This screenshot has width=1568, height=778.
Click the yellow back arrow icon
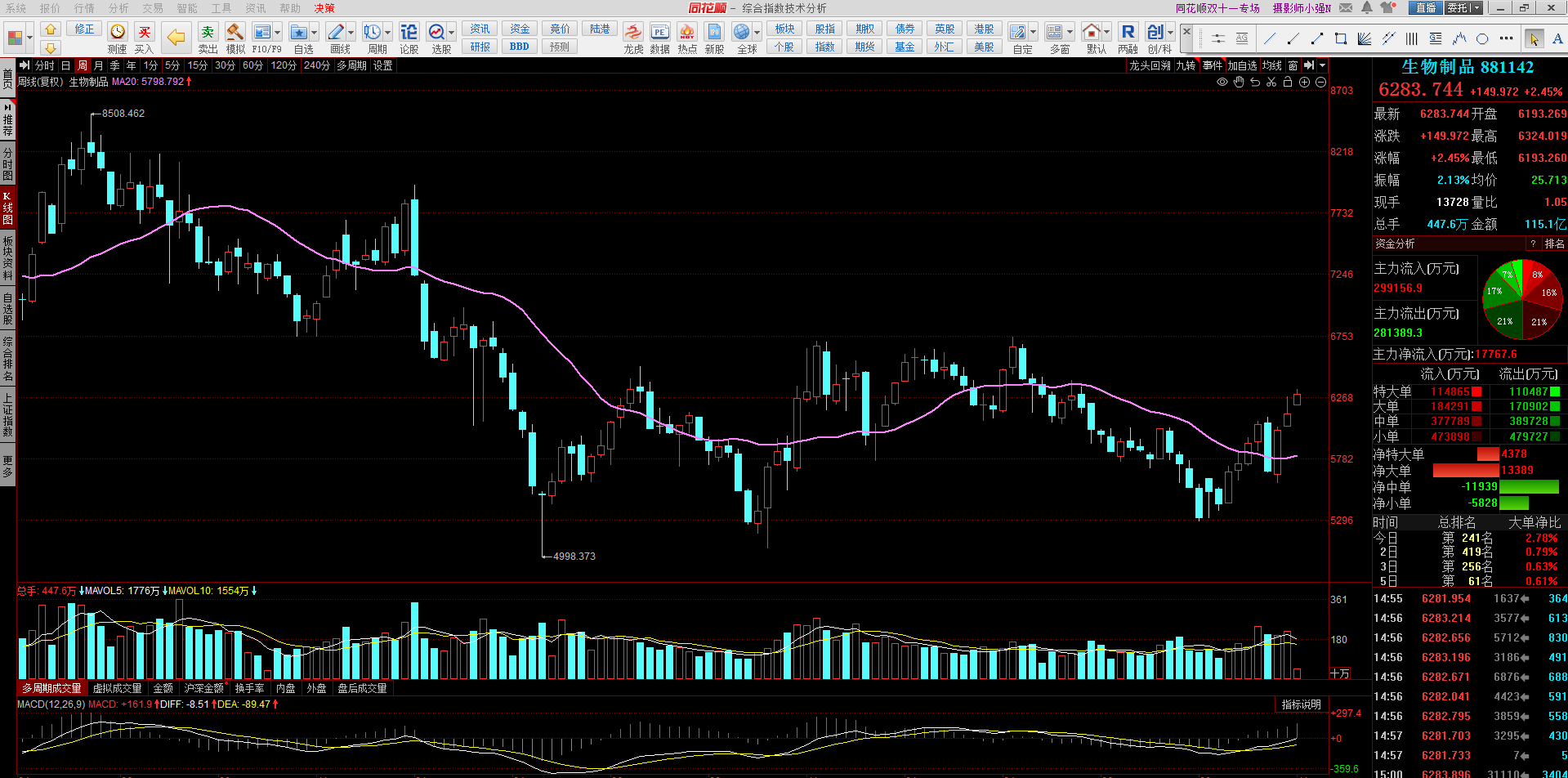(x=176, y=37)
